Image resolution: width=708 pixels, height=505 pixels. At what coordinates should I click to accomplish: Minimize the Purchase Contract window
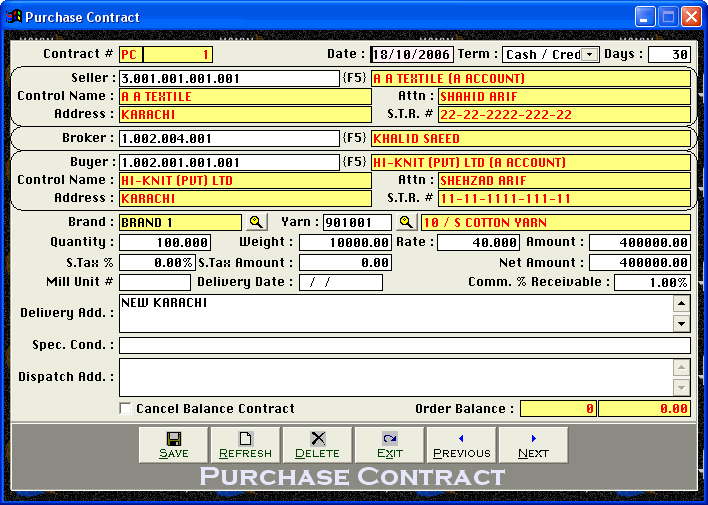[x=645, y=17]
